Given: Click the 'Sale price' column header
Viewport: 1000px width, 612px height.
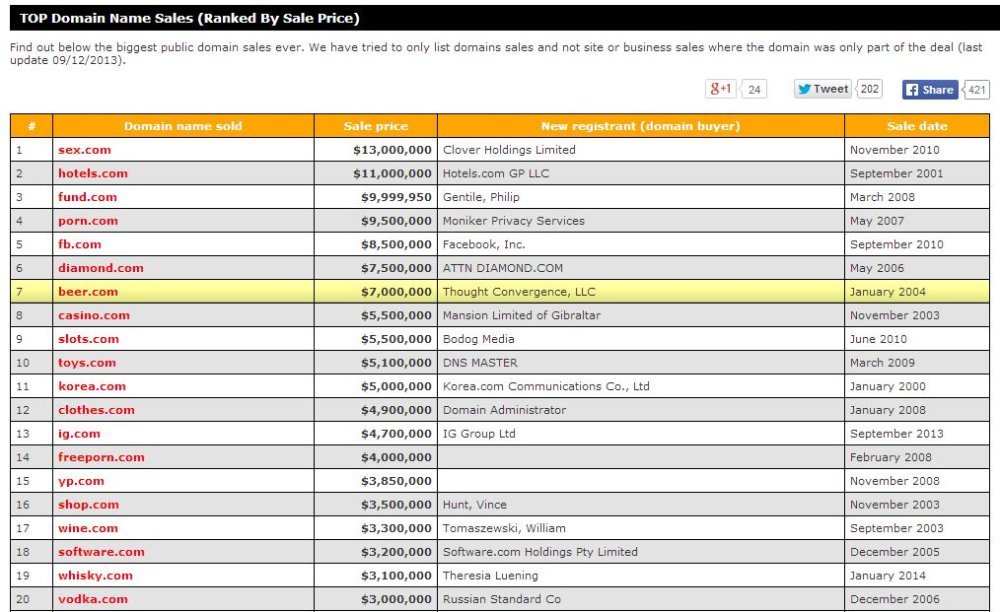Looking at the screenshot, I should [376, 126].
